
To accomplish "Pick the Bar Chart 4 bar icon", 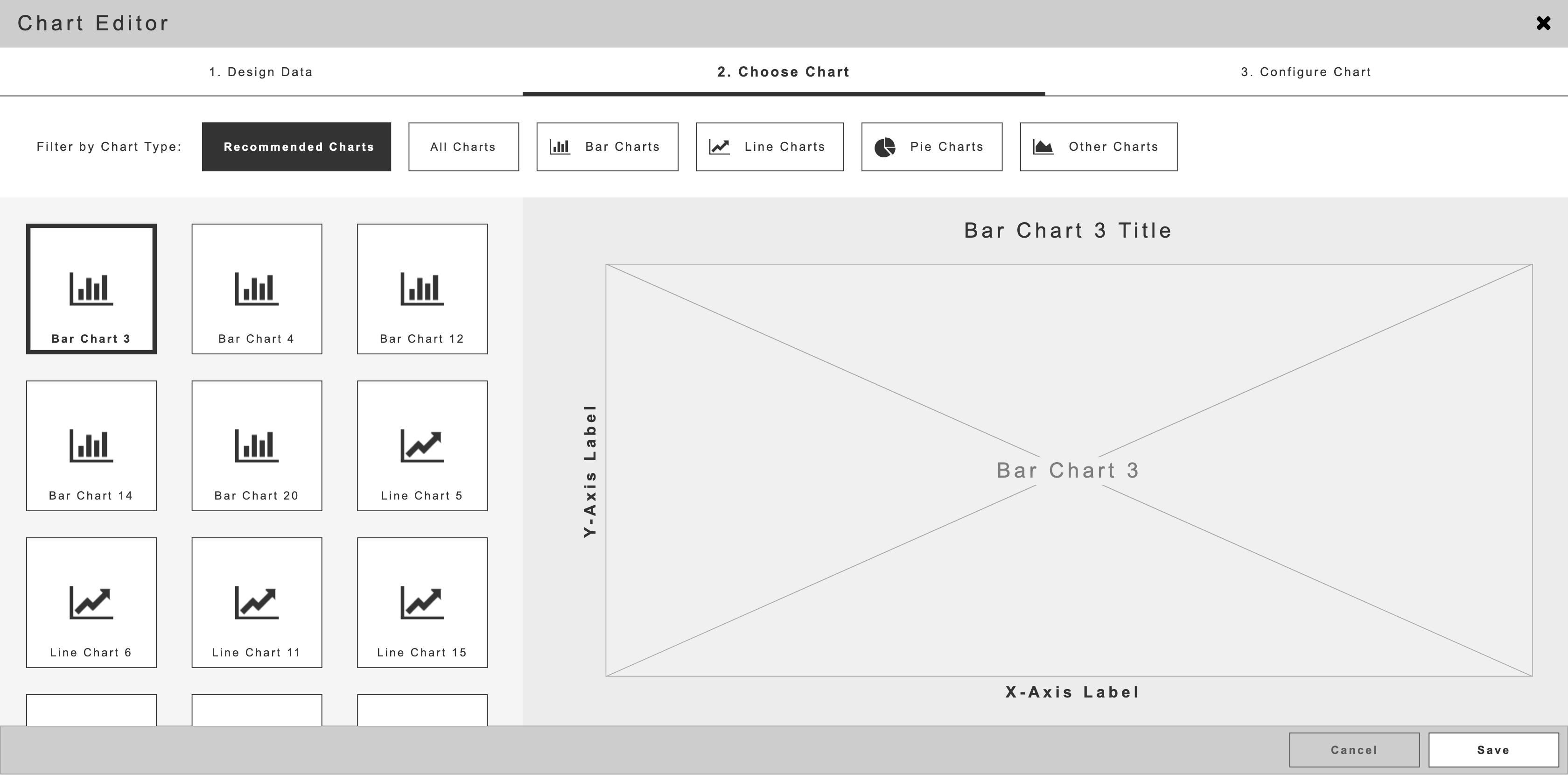I will tap(257, 289).
